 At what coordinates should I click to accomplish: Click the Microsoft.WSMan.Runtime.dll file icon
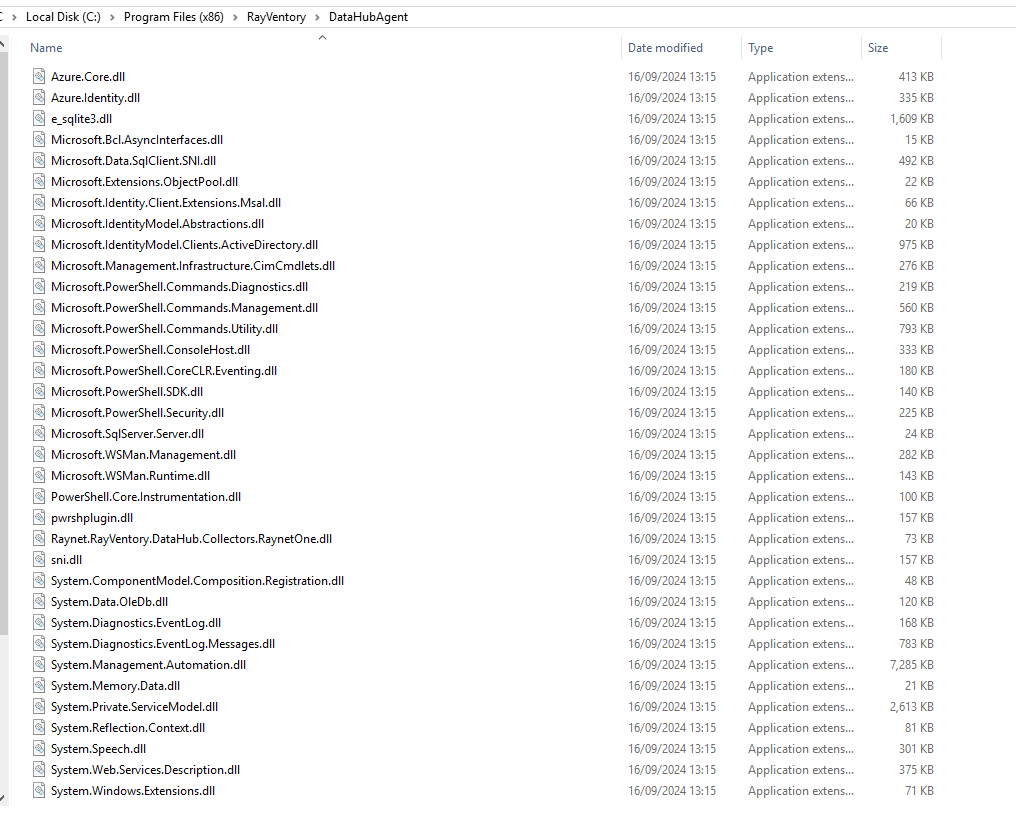(x=40, y=476)
